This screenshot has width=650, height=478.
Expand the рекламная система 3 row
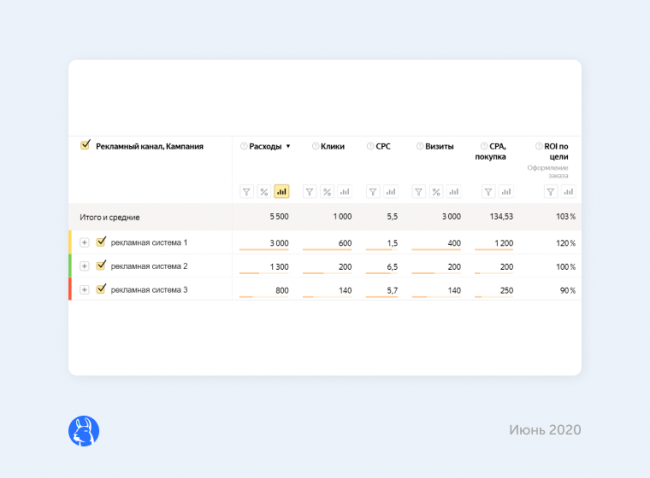[x=84, y=290]
